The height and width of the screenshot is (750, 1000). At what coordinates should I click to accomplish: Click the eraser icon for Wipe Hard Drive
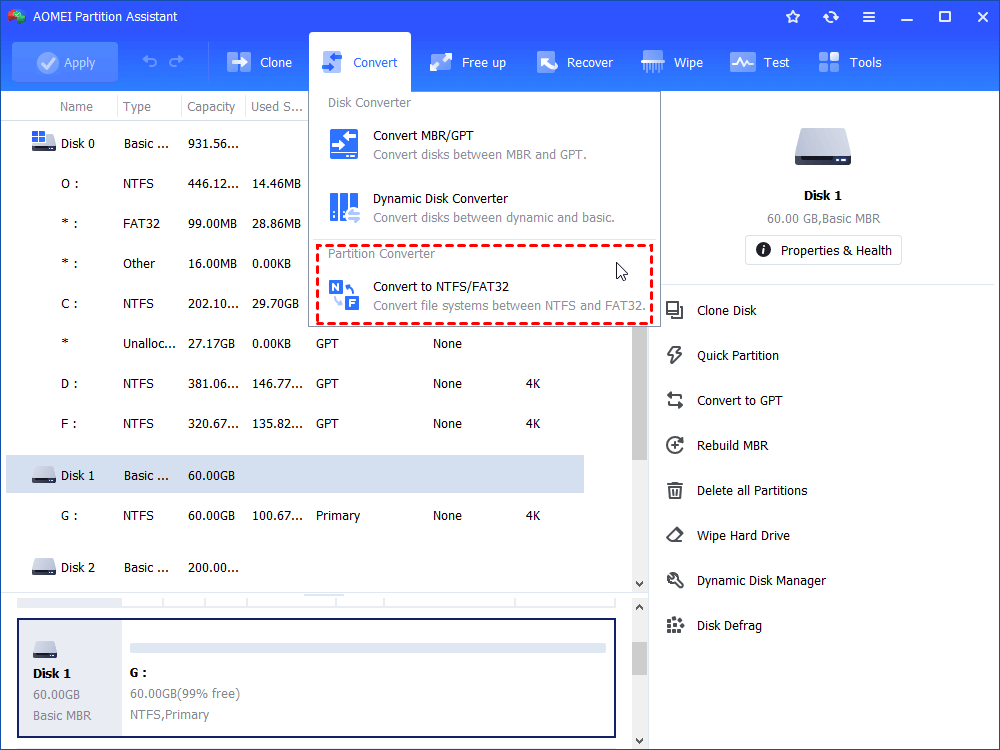pos(675,535)
